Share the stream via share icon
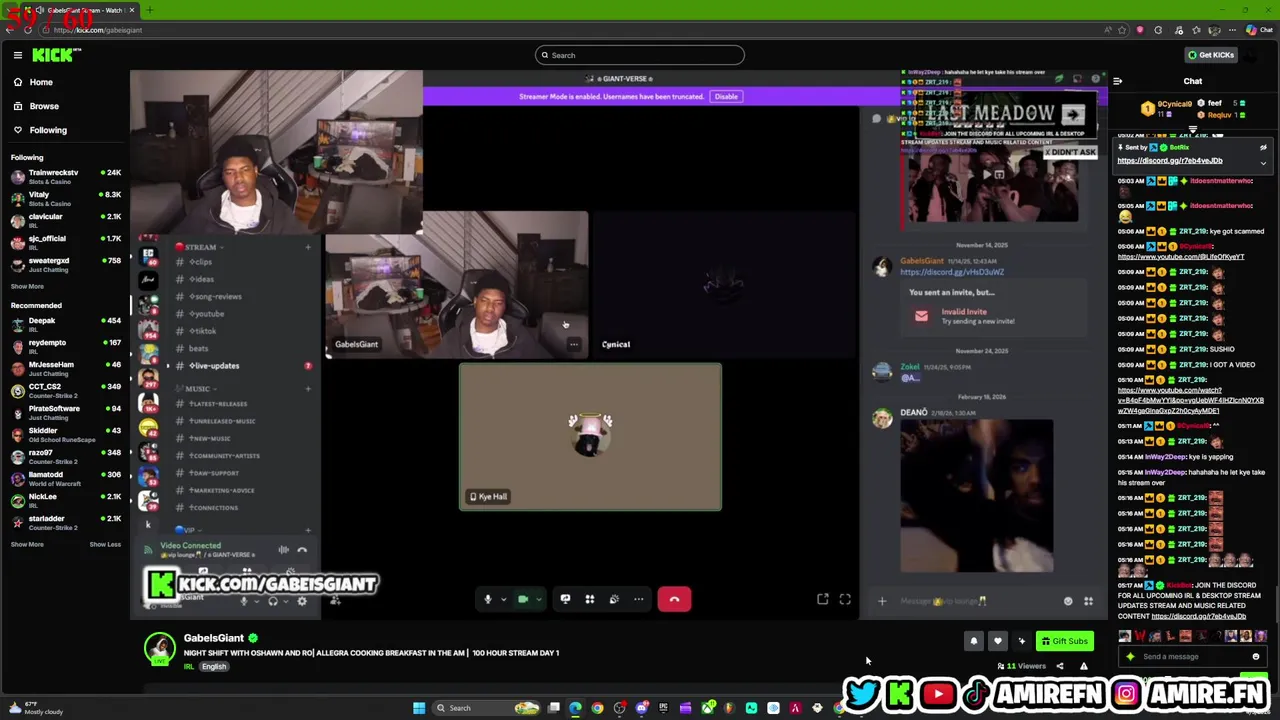The image size is (1280, 720). [x=1060, y=666]
